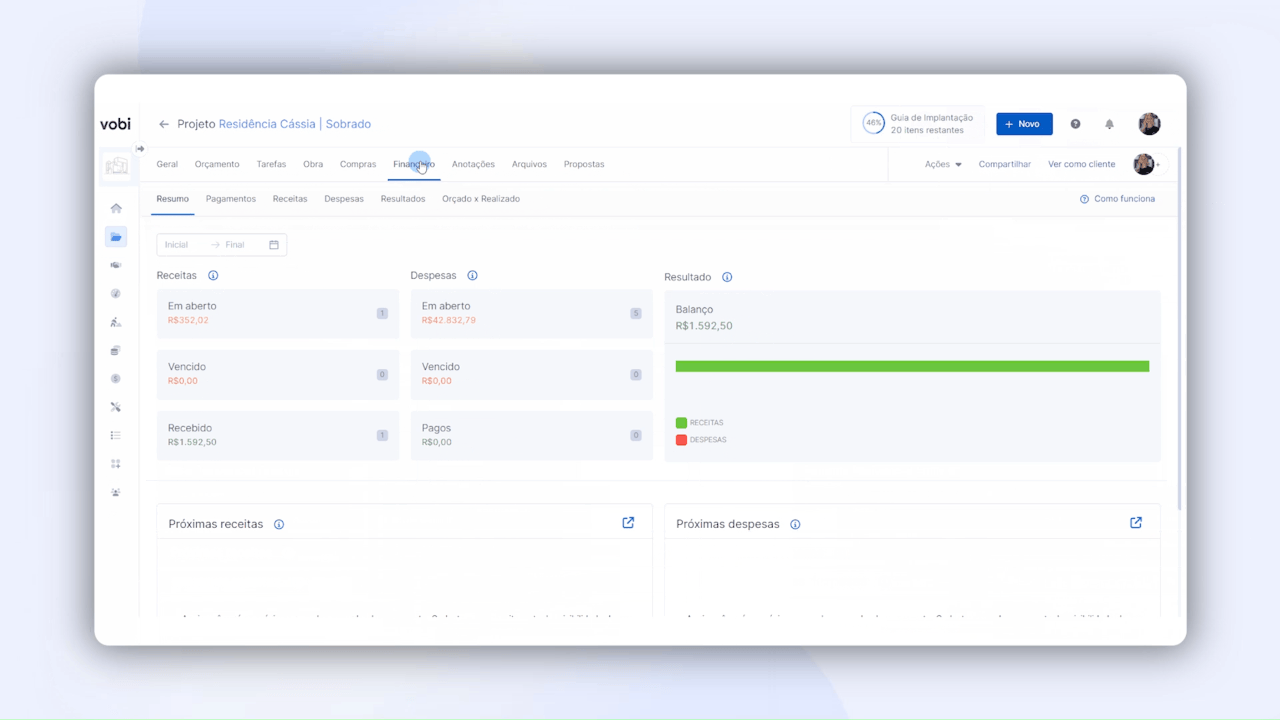
Task: Switch to the Tarefas tab
Action: 271,164
